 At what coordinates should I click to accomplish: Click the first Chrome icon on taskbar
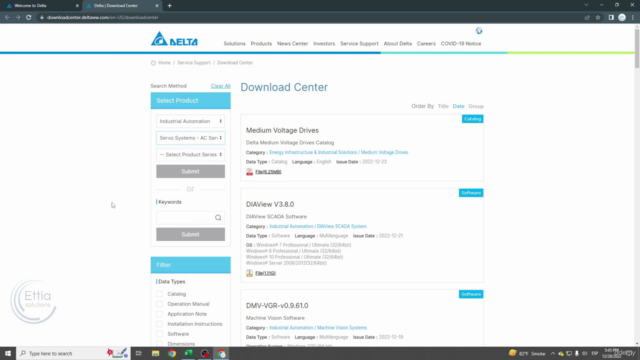(172, 353)
